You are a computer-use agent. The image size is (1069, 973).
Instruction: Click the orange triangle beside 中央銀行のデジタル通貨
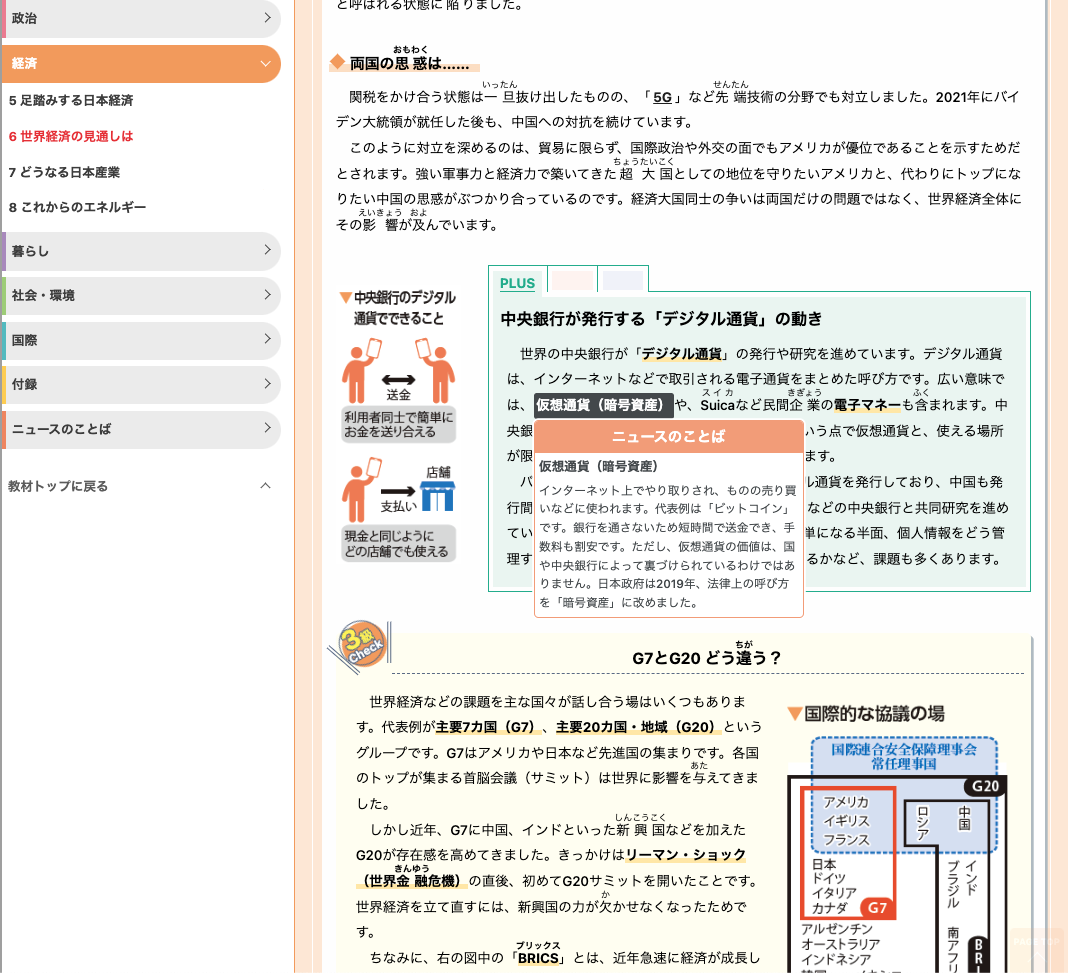pyautogui.click(x=346, y=297)
